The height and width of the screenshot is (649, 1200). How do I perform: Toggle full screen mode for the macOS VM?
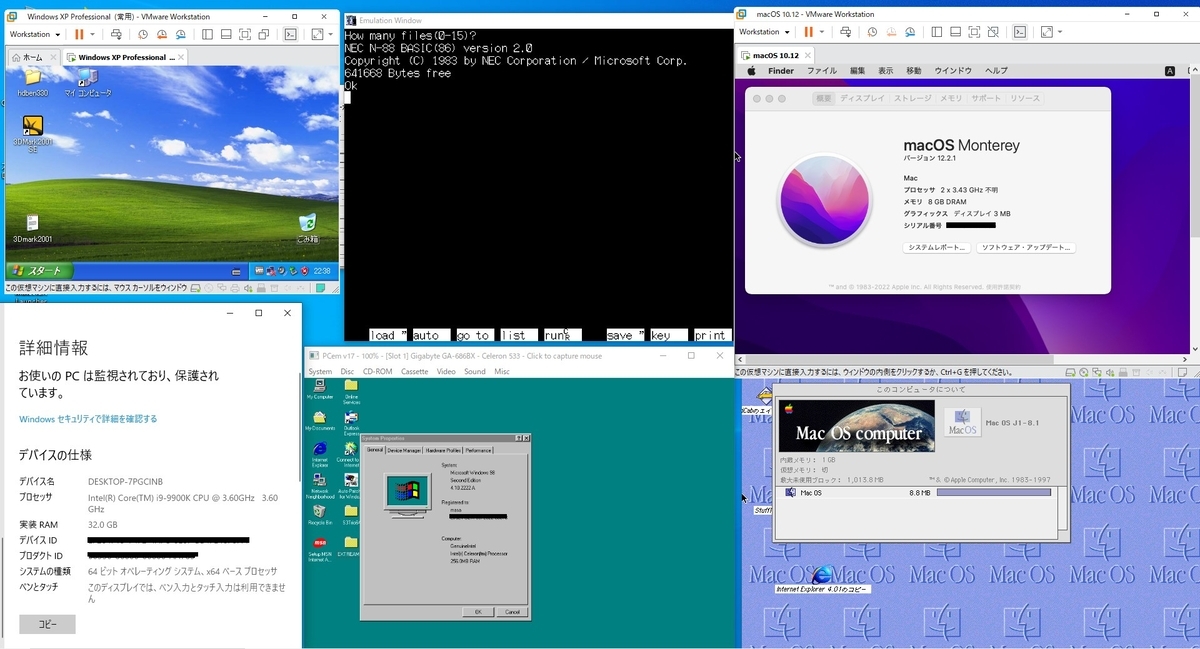coord(975,31)
